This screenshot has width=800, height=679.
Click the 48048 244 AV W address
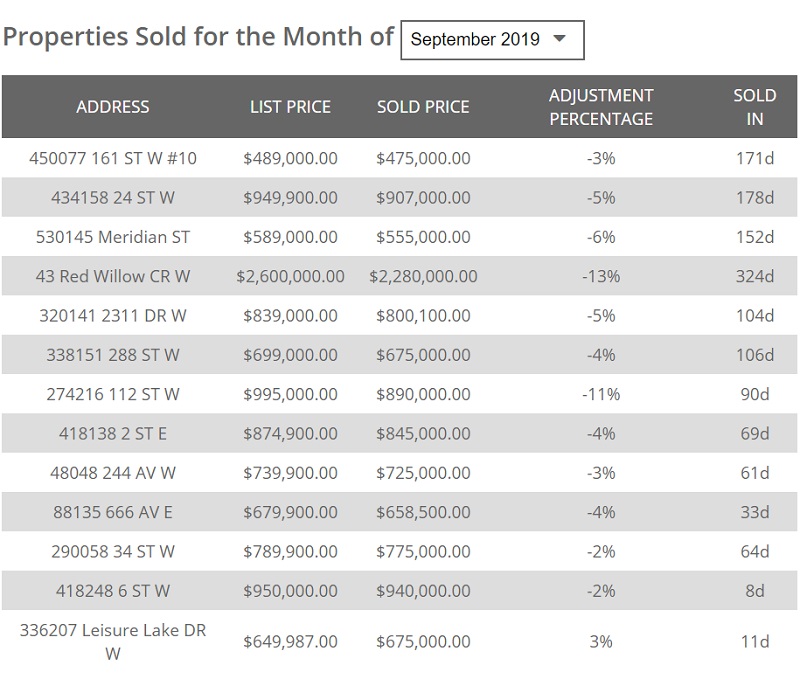113,473
